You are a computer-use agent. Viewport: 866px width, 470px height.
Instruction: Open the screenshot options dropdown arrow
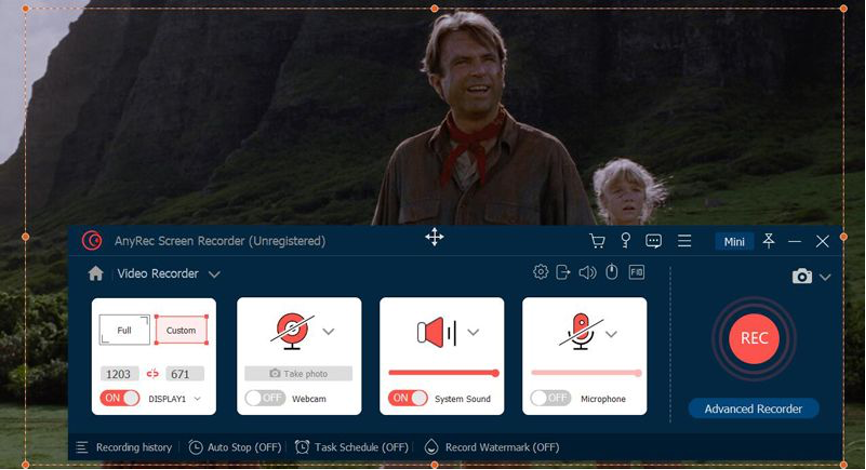[x=825, y=277]
